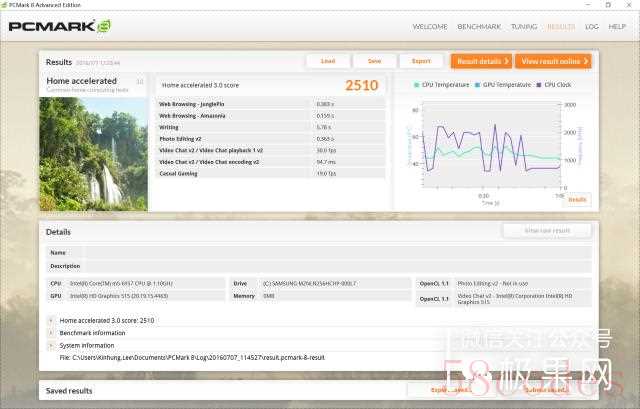
Task: Expand System information section
Action: [51, 345]
